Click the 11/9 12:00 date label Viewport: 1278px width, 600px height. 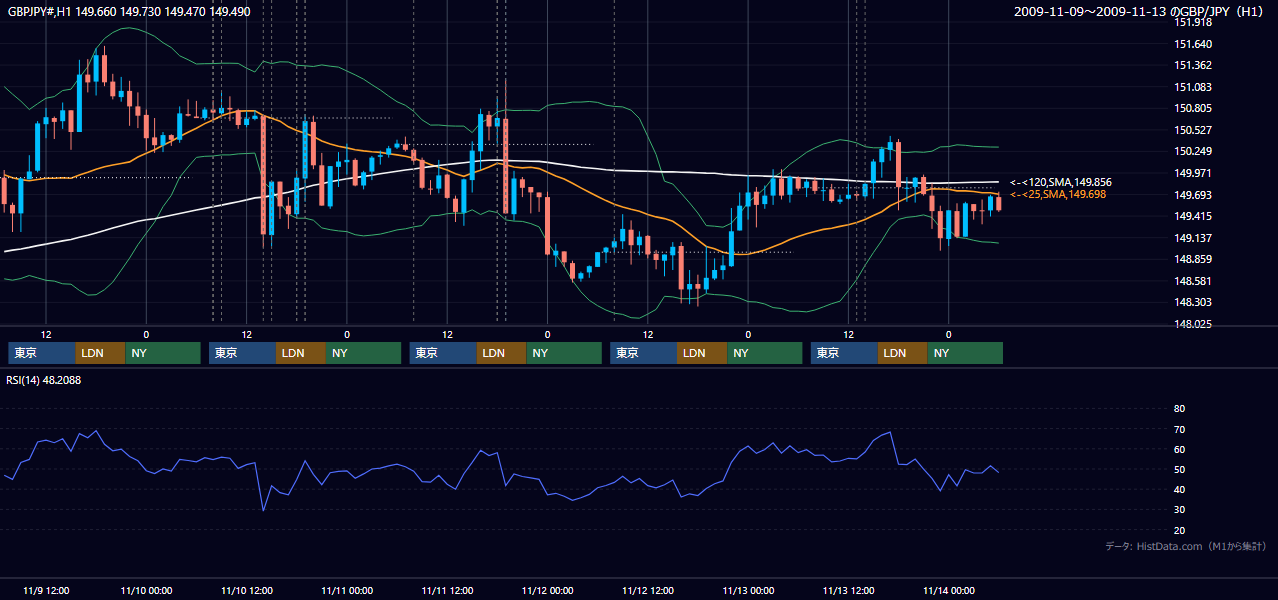[x=46, y=590]
